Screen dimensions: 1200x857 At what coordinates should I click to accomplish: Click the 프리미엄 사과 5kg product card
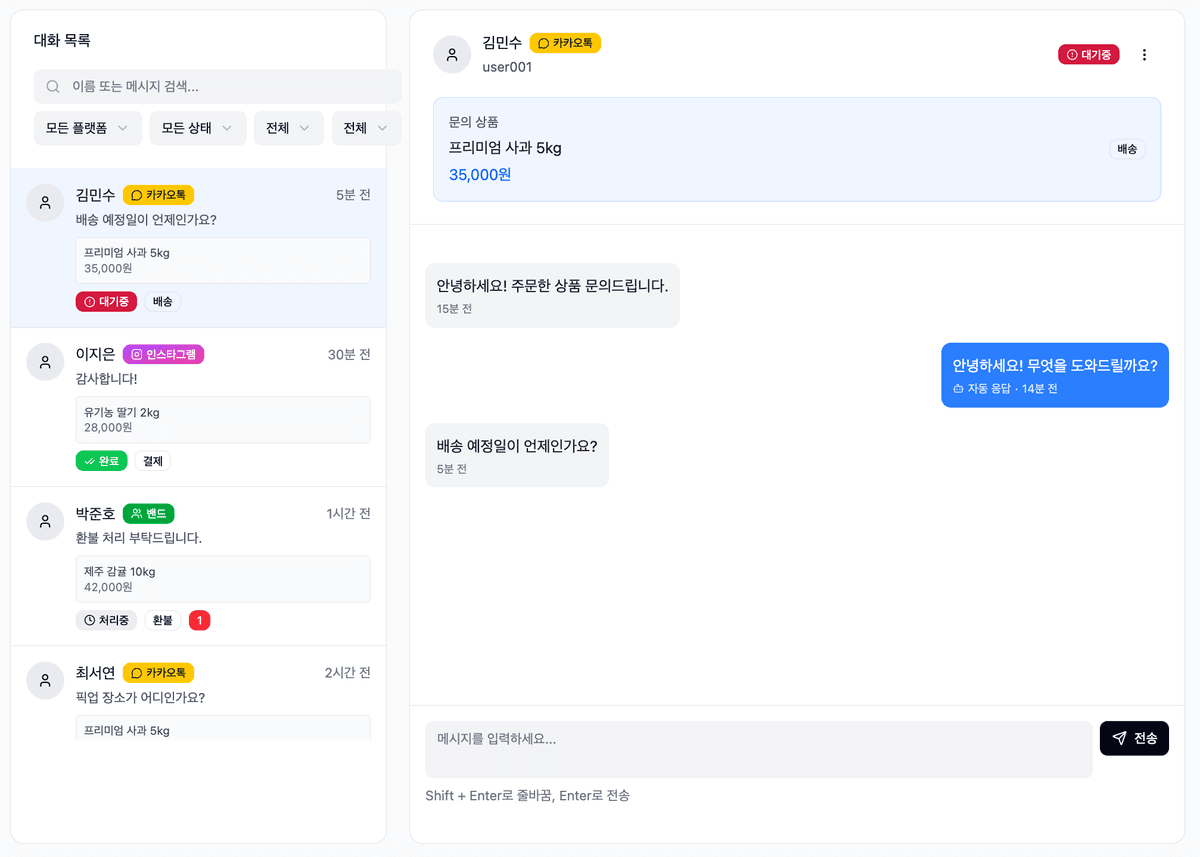click(x=796, y=148)
